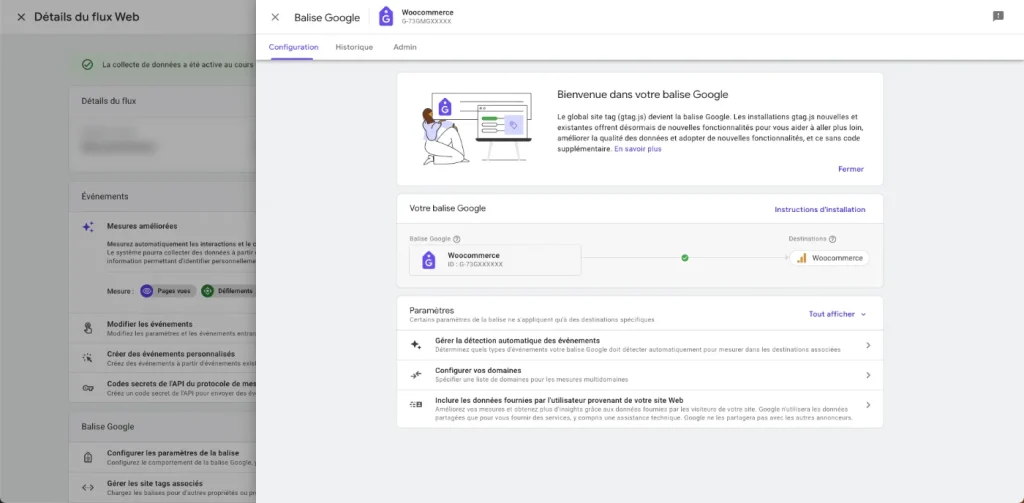Open Instructions d'installation
The image size is (1024, 503).
click(820, 210)
